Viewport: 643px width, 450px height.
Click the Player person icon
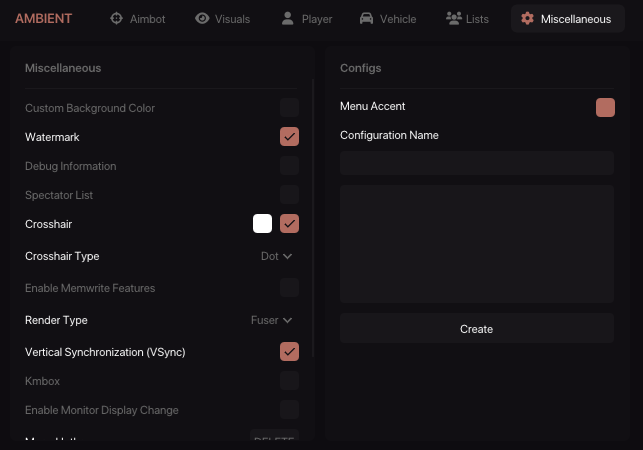click(288, 18)
